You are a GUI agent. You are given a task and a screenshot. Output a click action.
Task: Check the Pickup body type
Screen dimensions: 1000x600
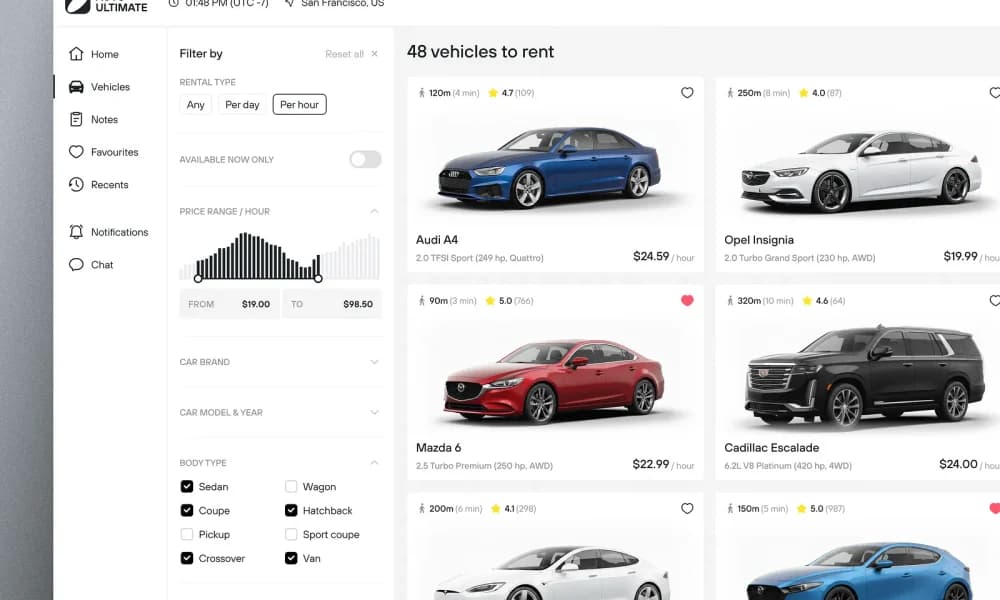(x=187, y=534)
